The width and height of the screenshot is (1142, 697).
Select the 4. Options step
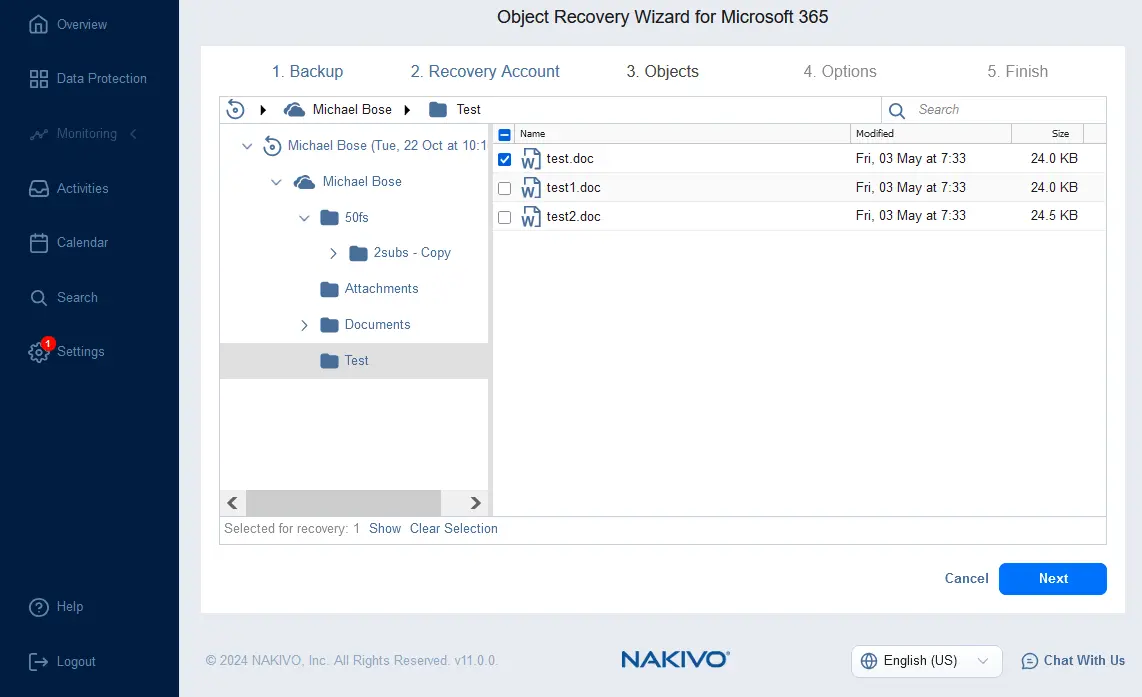840,71
